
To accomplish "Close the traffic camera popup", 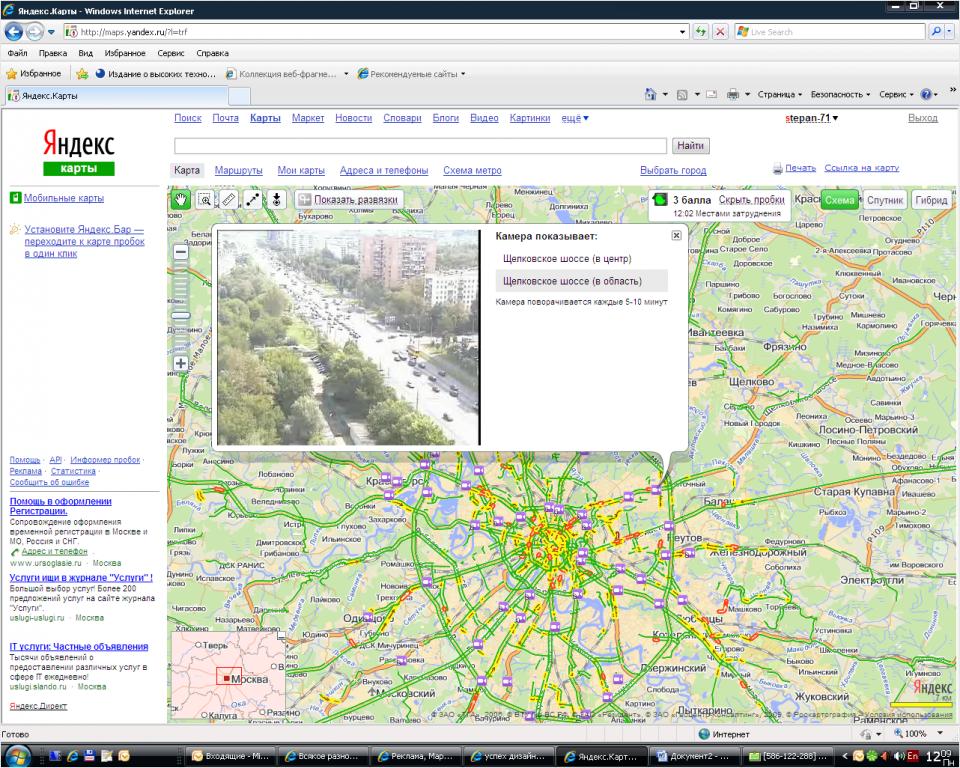I will [676, 235].
